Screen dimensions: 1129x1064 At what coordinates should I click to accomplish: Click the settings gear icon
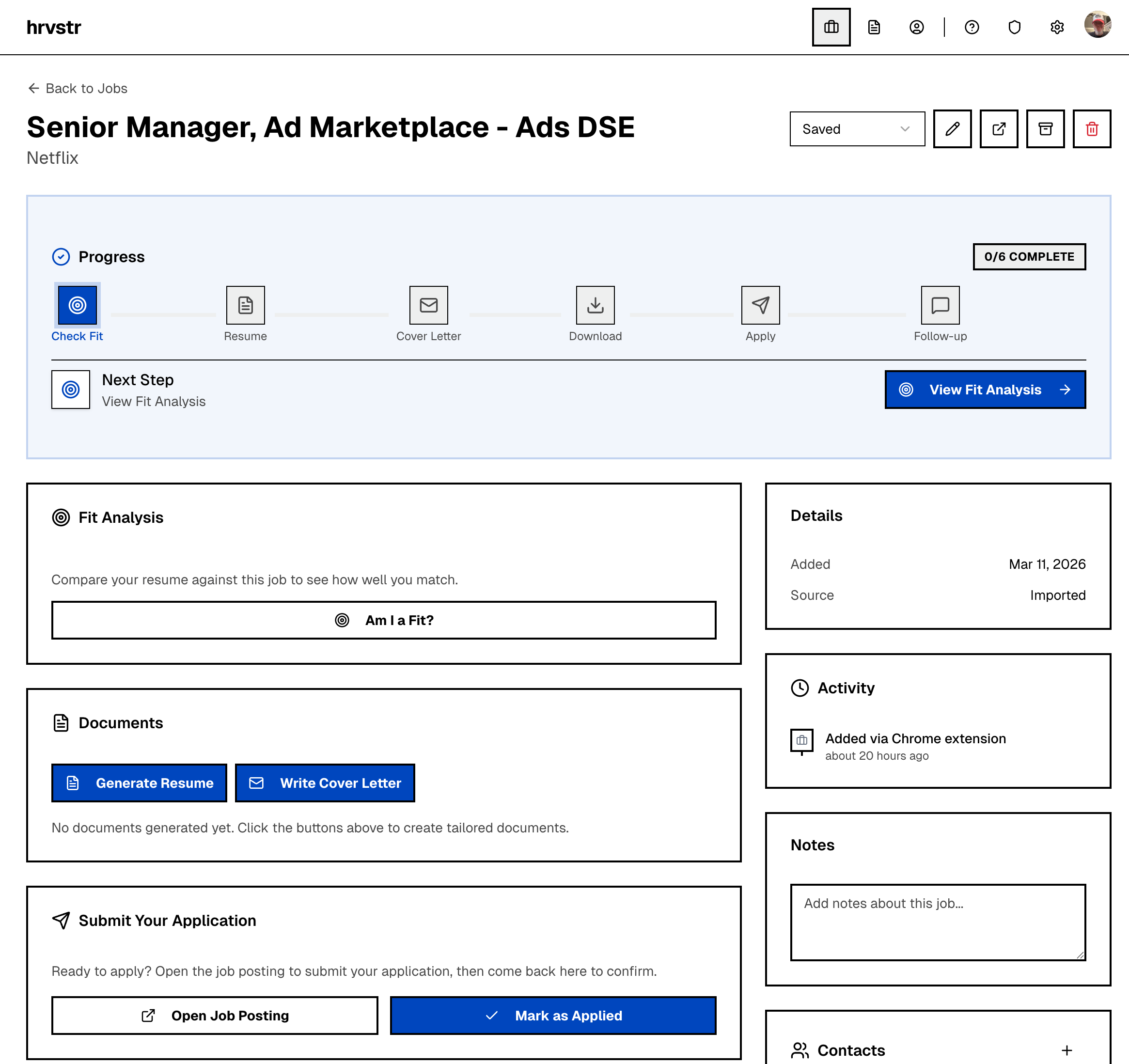1057,27
